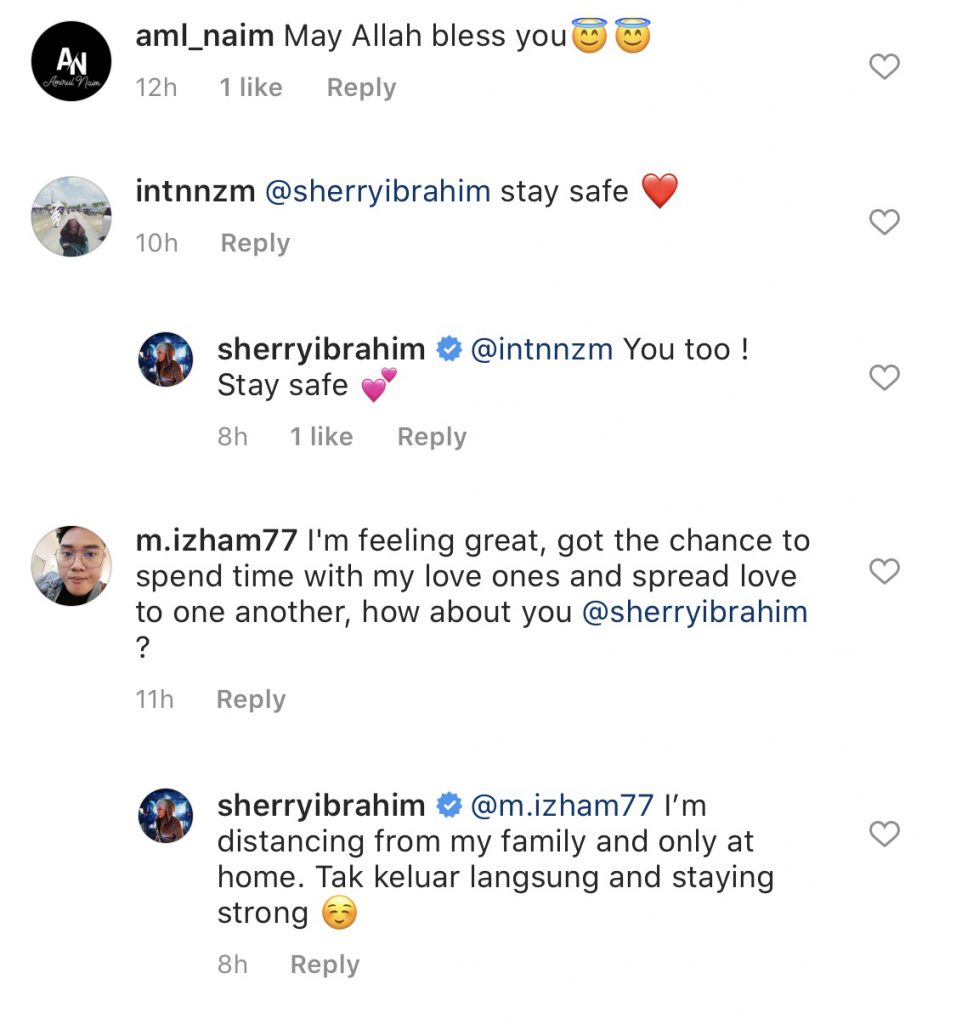Like intnnzm's stay safe comment
Viewport: 956px width, 1024px height.
tap(884, 222)
